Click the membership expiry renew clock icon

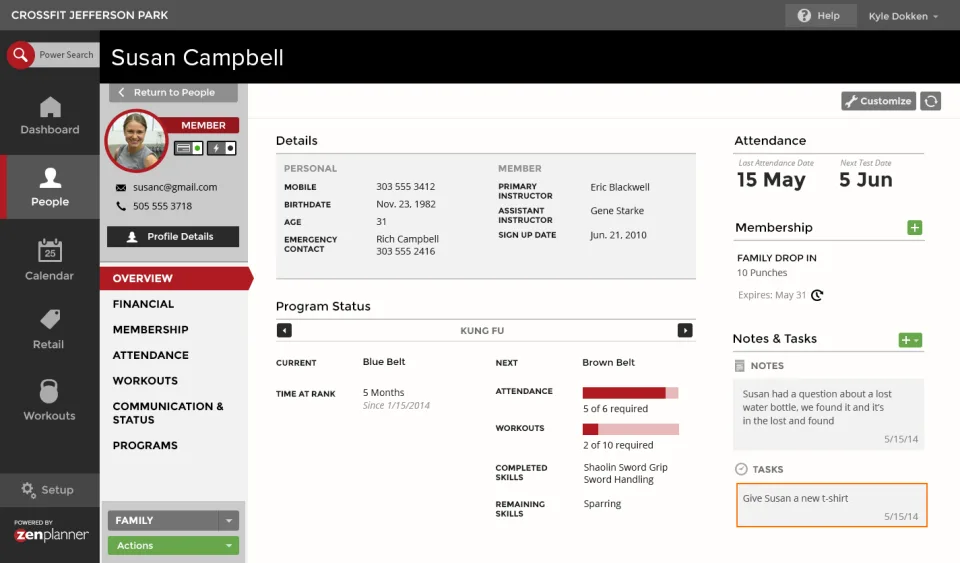[817, 295]
